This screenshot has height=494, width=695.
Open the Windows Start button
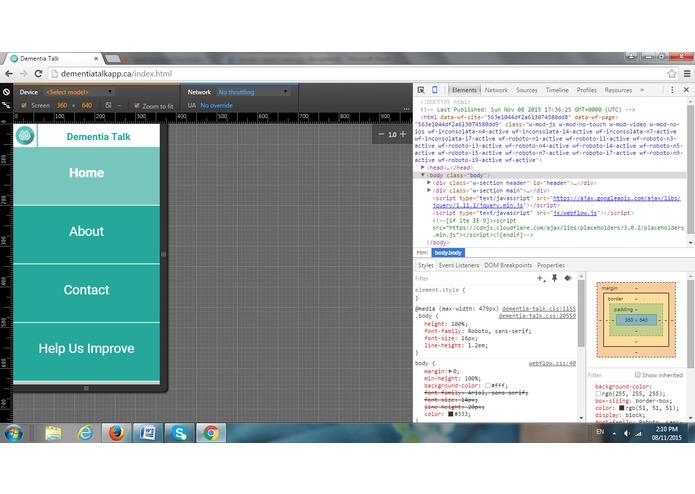[x=13, y=433]
